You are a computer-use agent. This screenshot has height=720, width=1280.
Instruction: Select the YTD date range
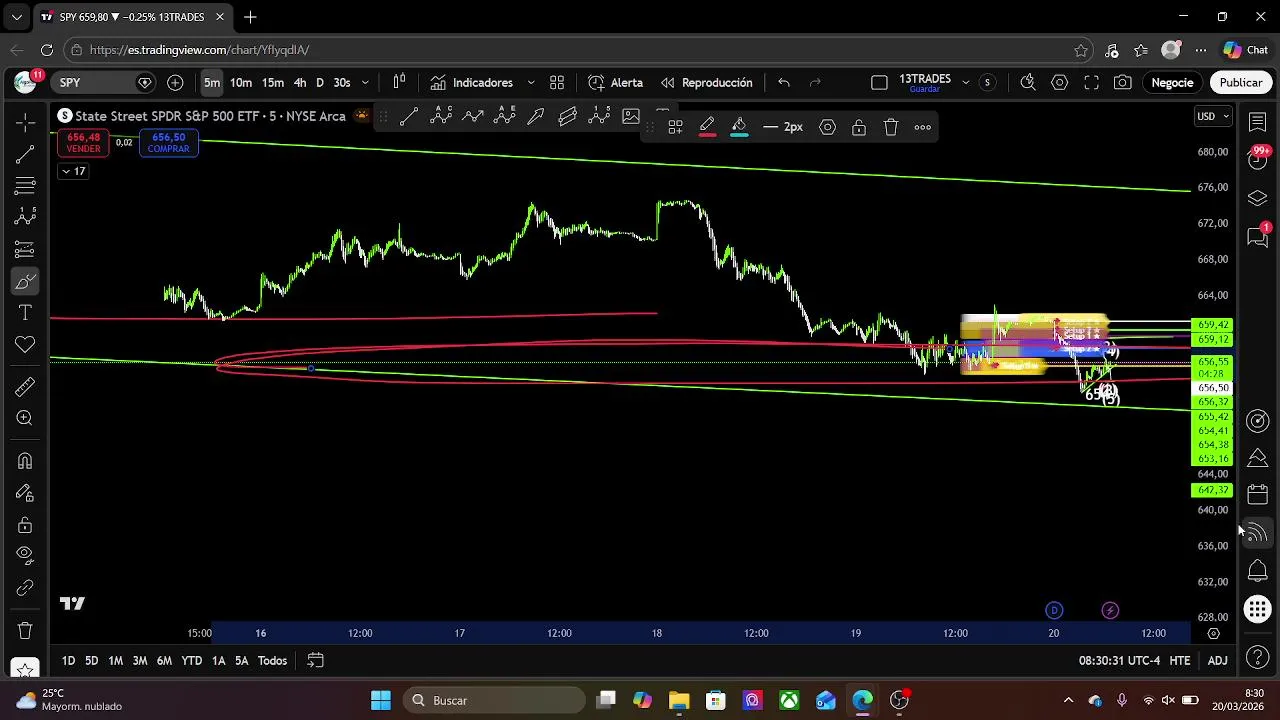[x=191, y=661]
